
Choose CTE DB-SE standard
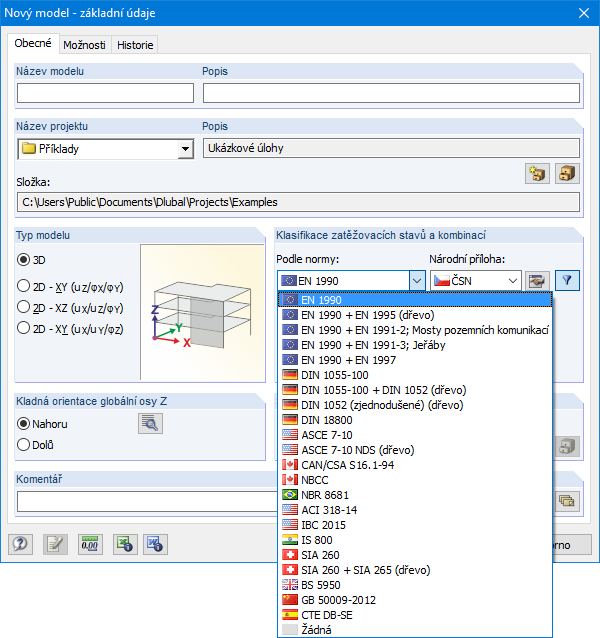pyautogui.click(x=415, y=615)
